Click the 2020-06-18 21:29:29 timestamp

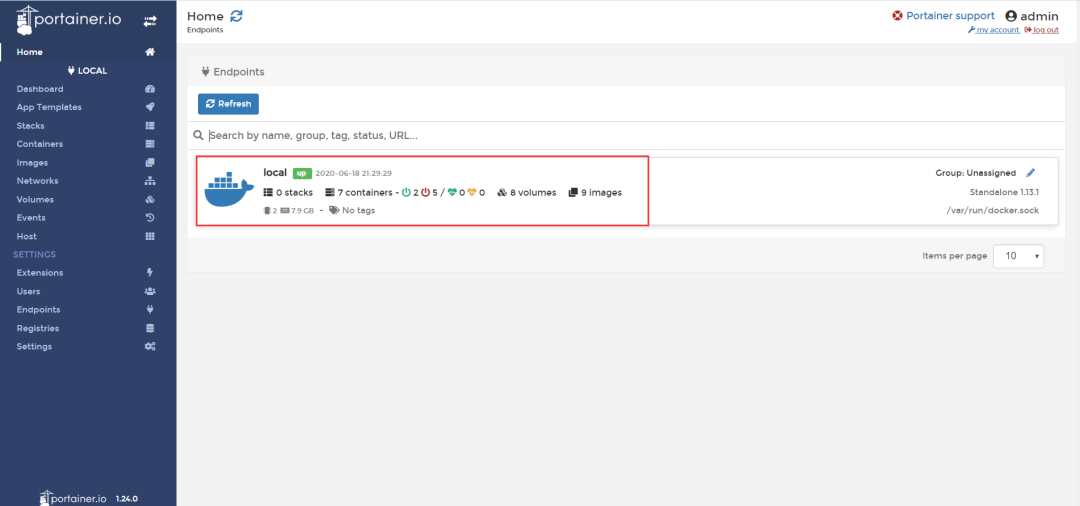(x=353, y=173)
